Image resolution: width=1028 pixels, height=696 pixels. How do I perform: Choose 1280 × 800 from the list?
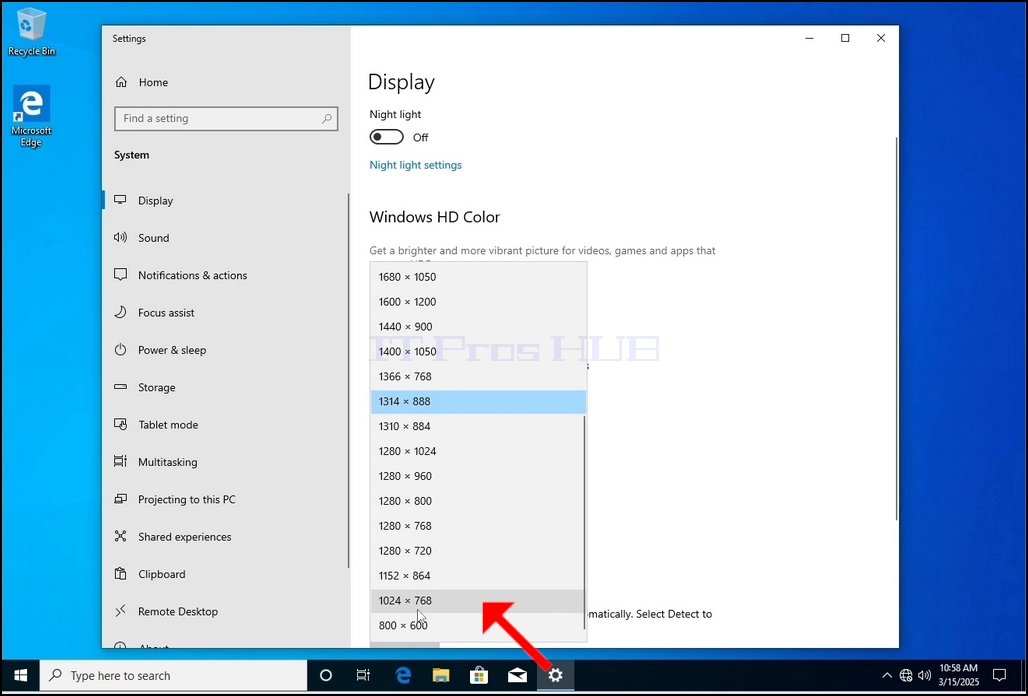pyautogui.click(x=478, y=501)
